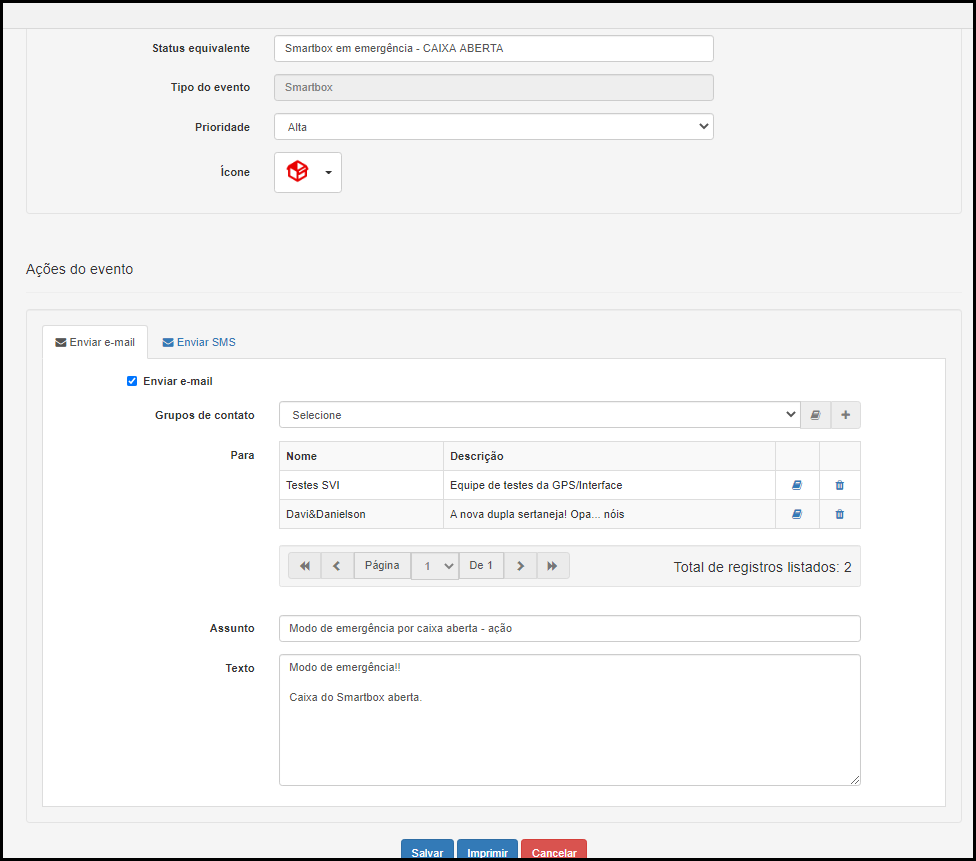Uncheck the Enviar e-mail checkbox
Screen dimensions: 976x861
[x=132, y=381]
